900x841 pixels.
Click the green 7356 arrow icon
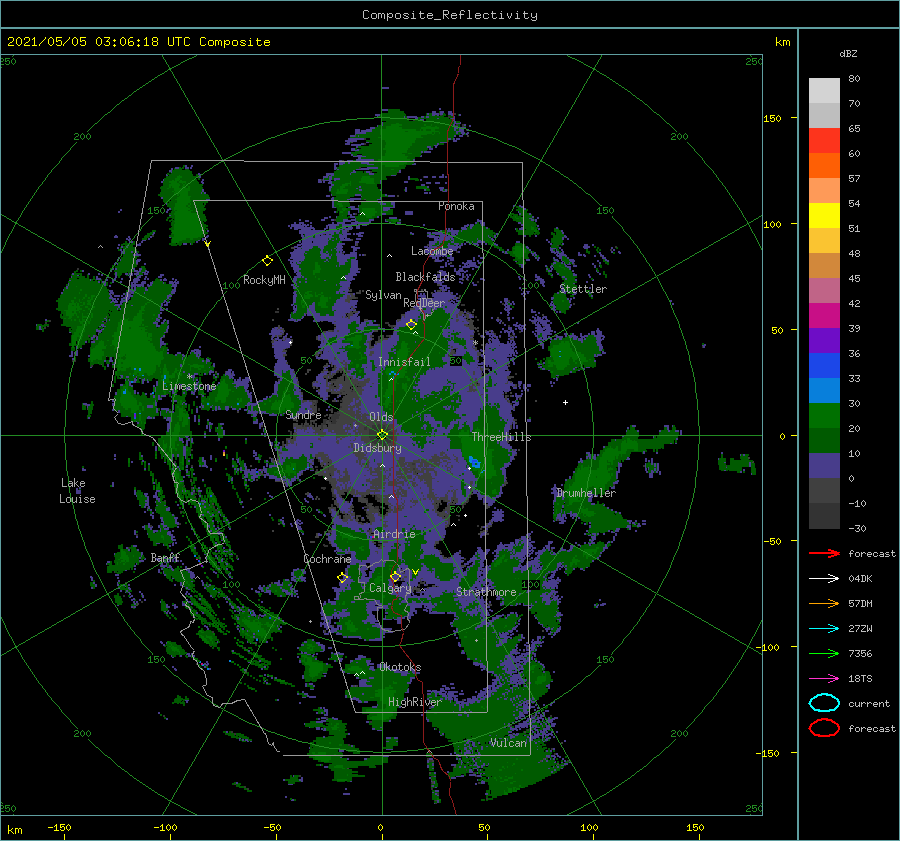click(x=824, y=653)
